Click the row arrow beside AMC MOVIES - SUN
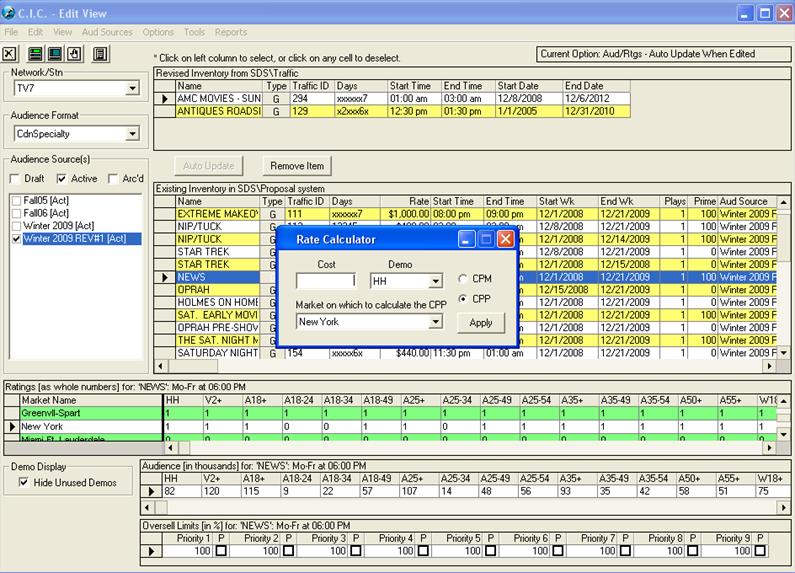Viewport: 795px width, 573px height. [165, 99]
